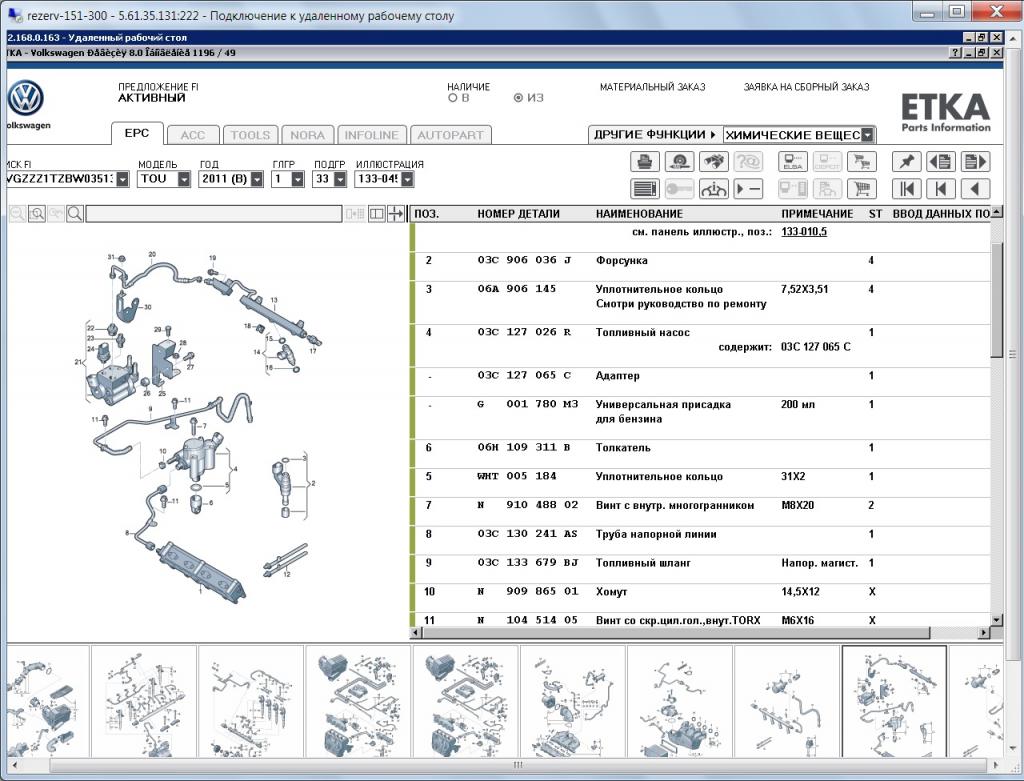Screen dimensions: 1024x781
Task: Select the fourth illustration thumbnail
Action: pyautogui.click(x=358, y=701)
